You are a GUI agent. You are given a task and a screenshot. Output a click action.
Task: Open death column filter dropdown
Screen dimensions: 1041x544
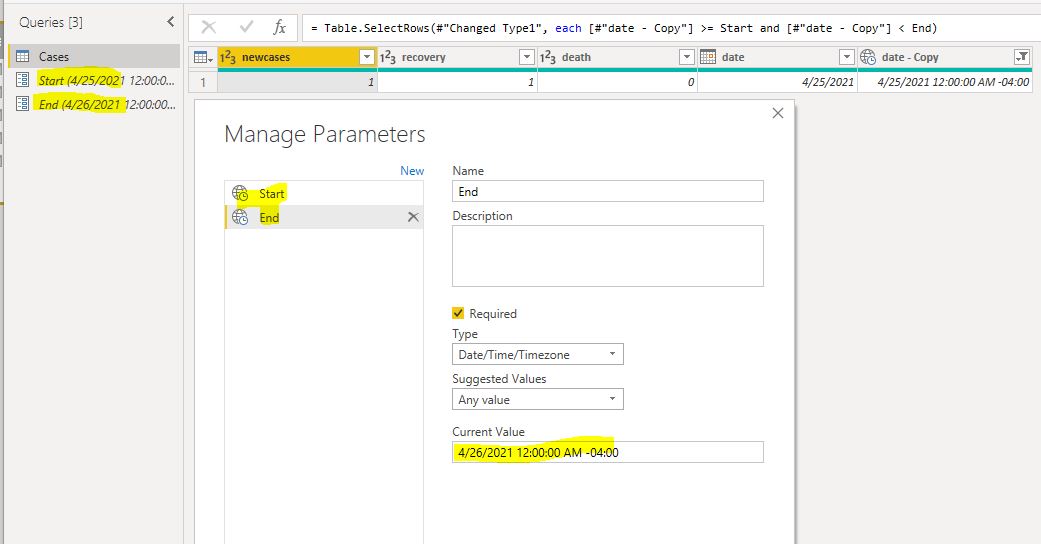coord(687,57)
